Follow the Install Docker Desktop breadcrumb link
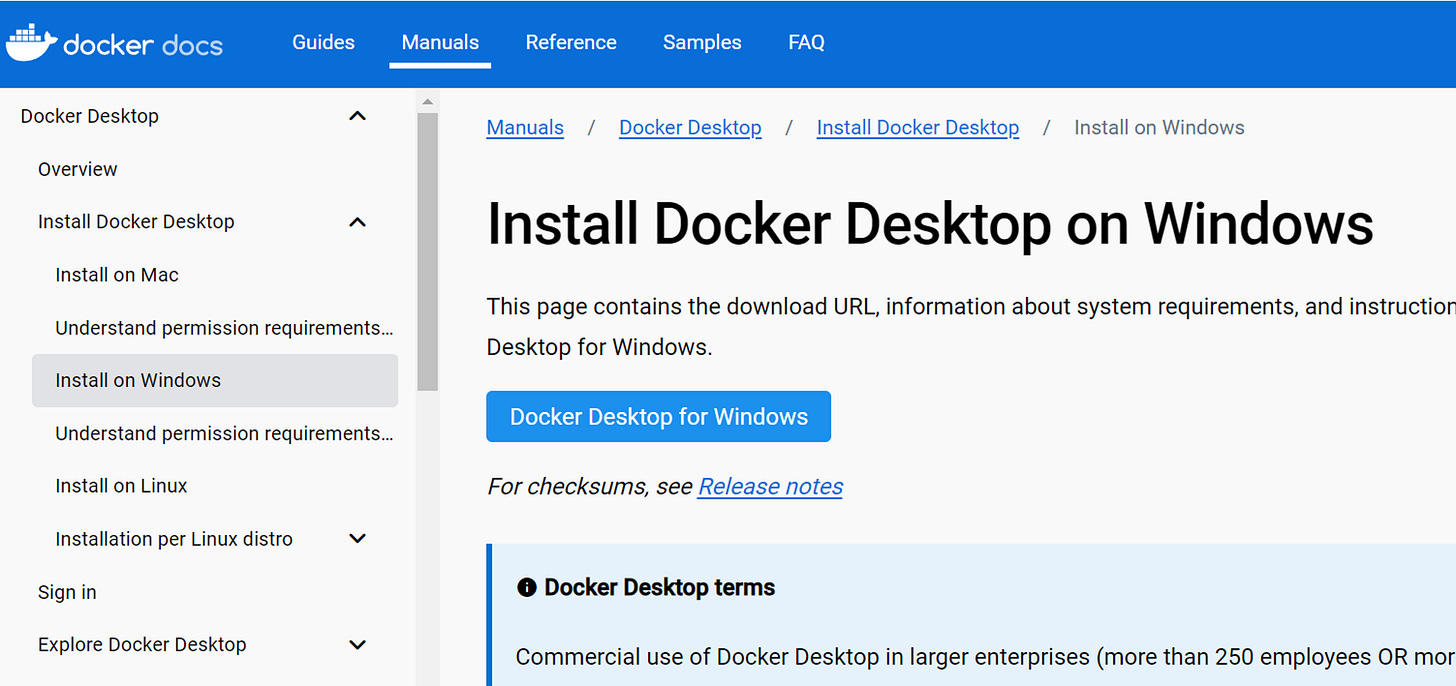 pyautogui.click(x=918, y=128)
